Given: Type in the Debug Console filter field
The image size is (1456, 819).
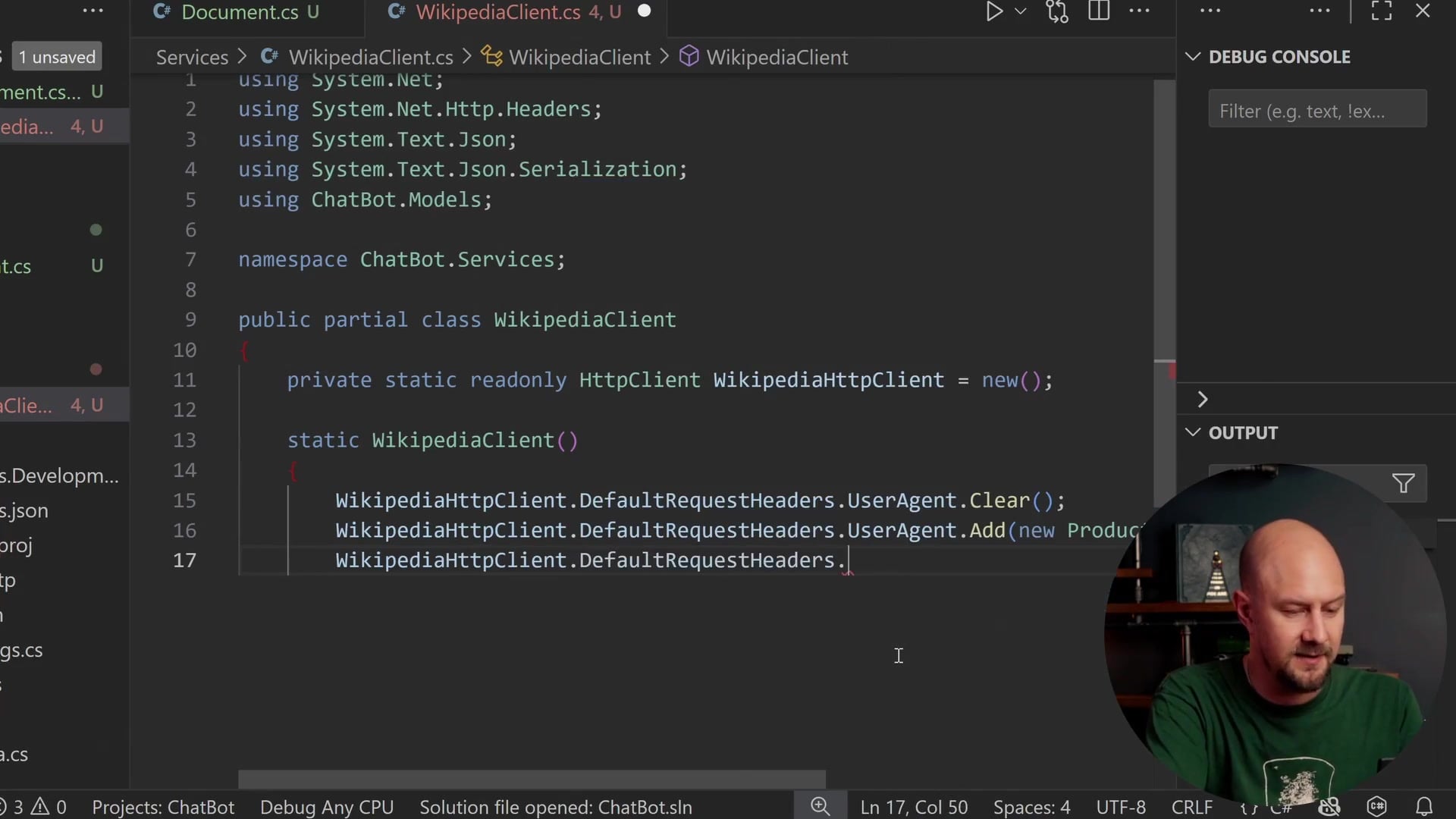Looking at the screenshot, I should tap(1317, 110).
